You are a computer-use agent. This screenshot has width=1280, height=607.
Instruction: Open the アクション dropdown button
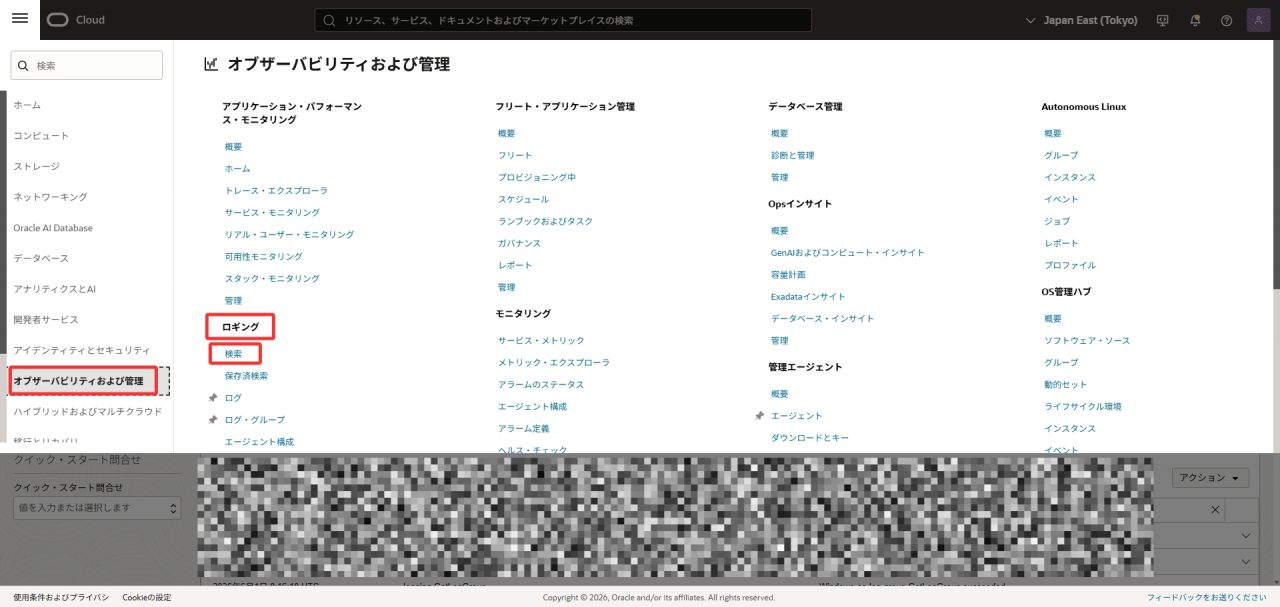(1210, 478)
